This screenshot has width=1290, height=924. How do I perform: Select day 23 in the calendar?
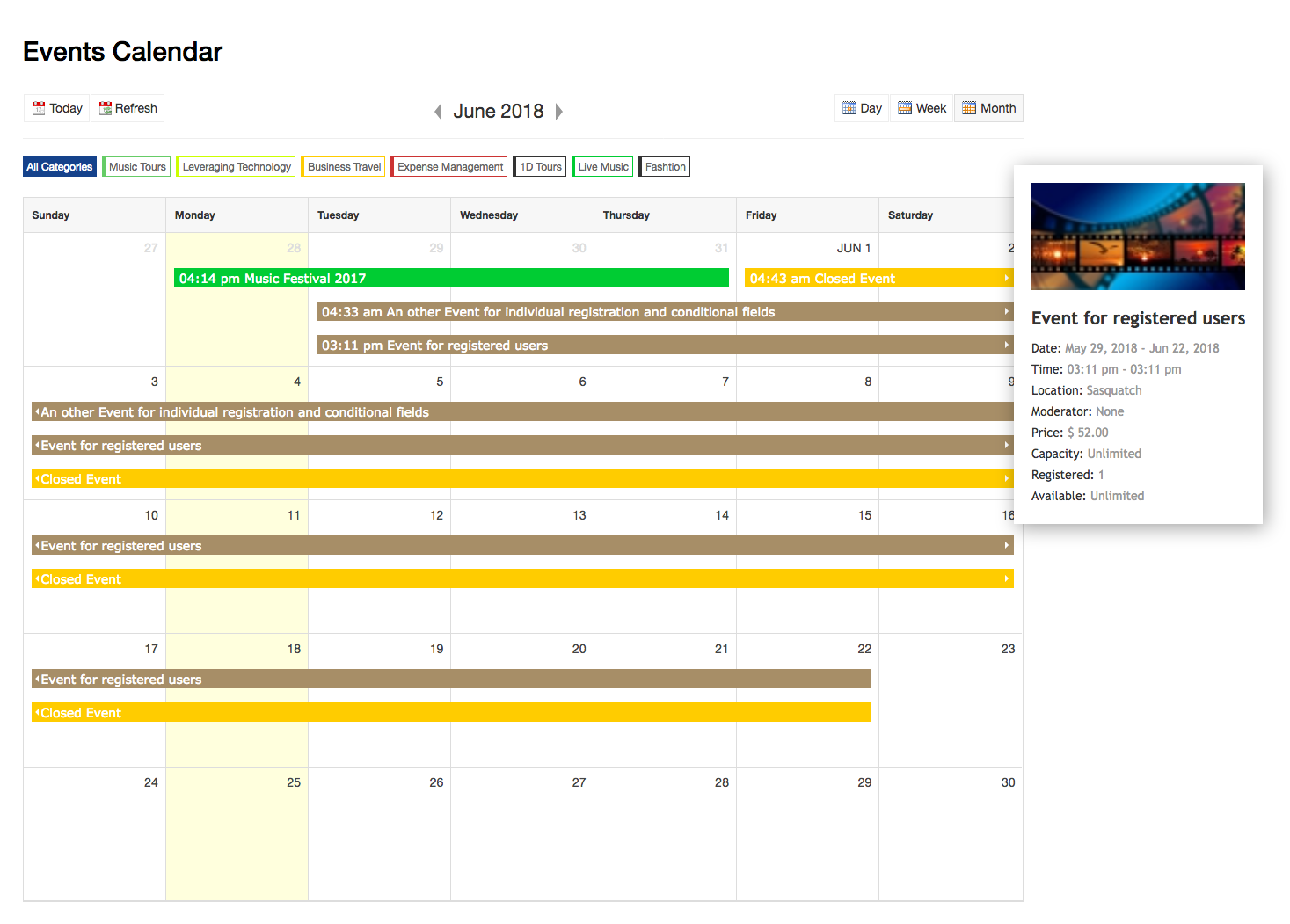[1008, 649]
